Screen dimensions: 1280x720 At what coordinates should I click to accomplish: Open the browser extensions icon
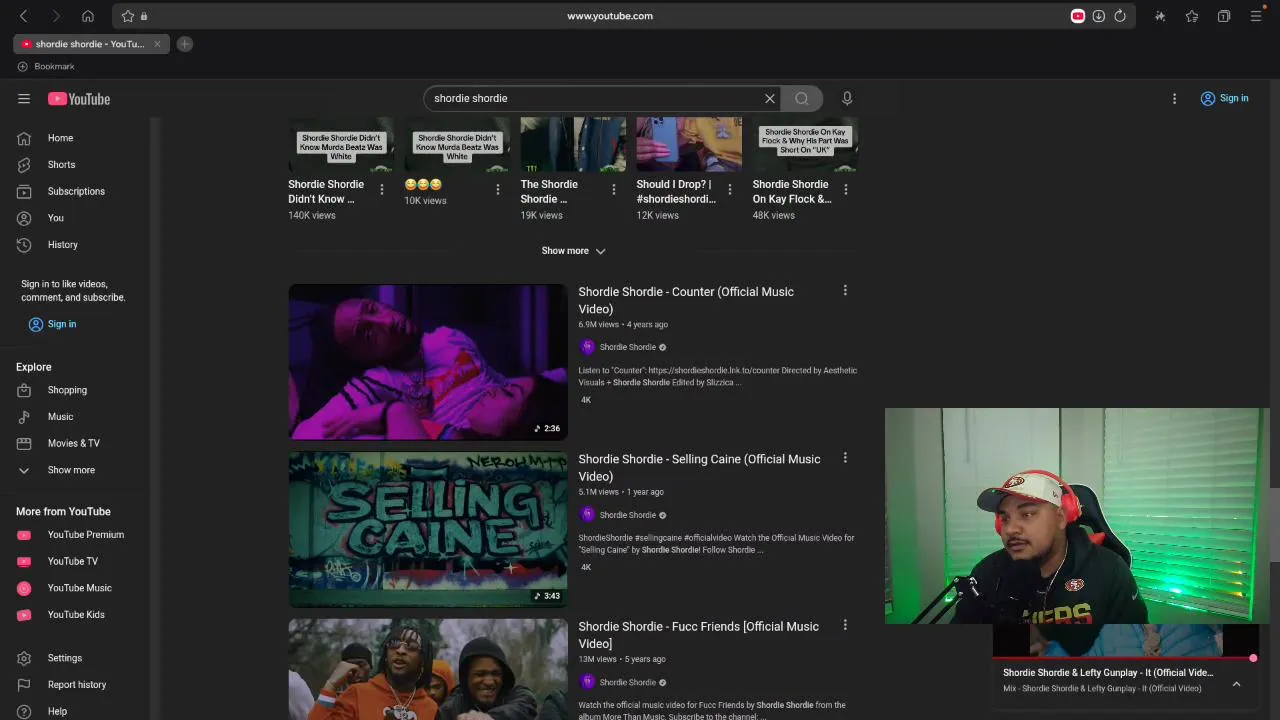pyautogui.click(x=1160, y=16)
